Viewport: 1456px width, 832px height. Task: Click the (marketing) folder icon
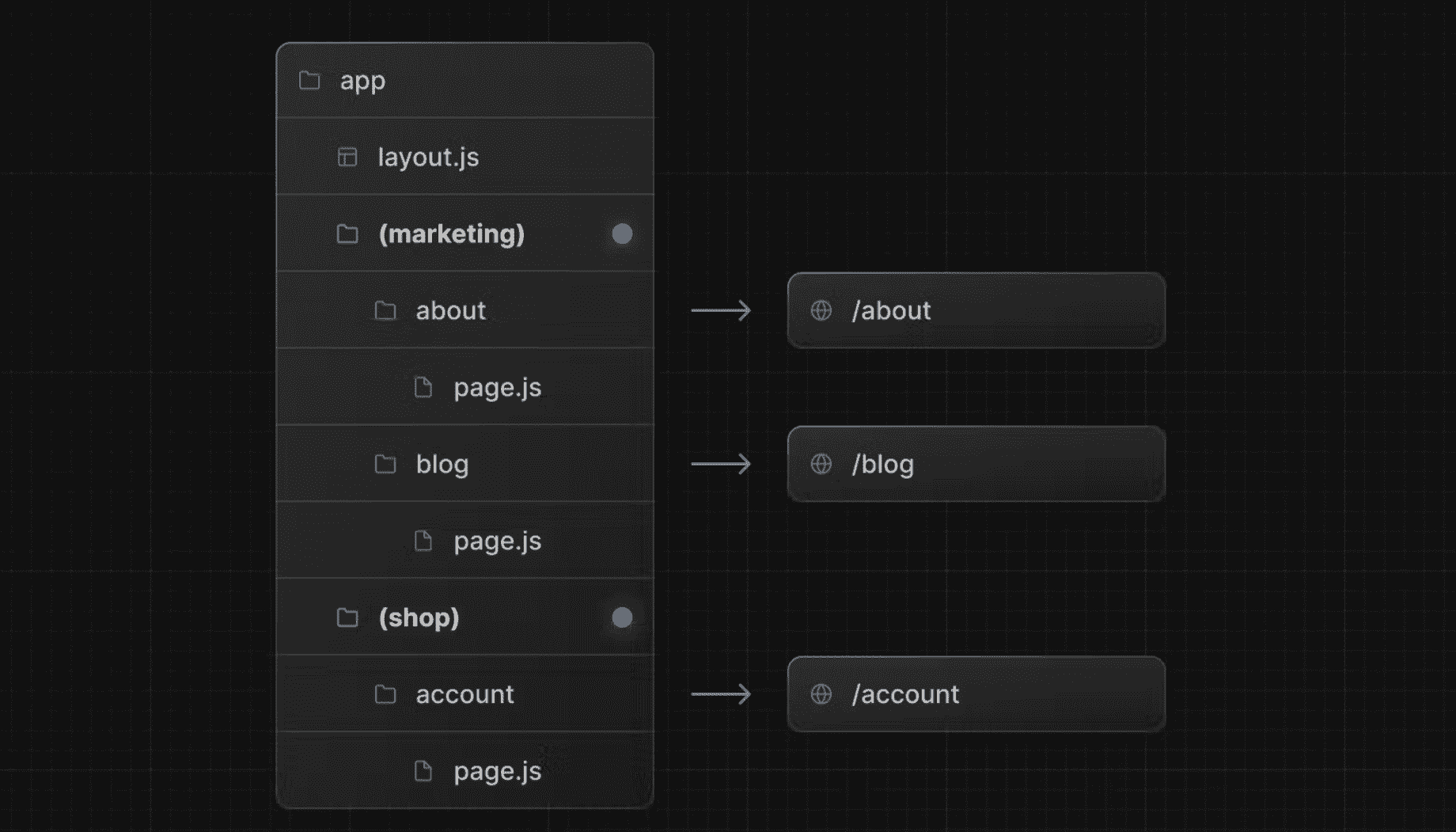(x=347, y=234)
